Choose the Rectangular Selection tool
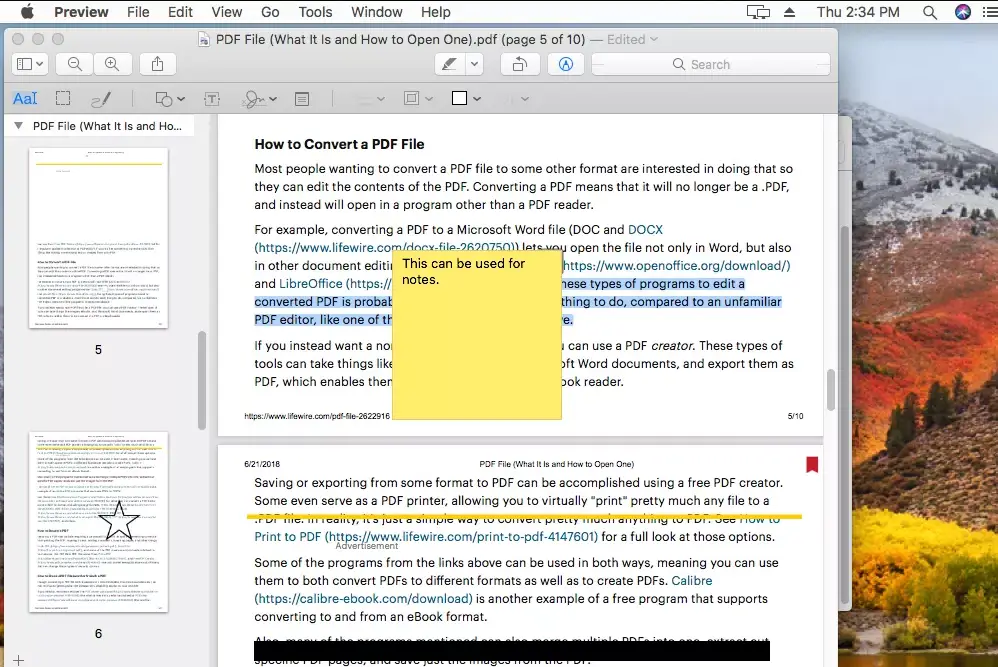Image resolution: width=998 pixels, height=667 pixels. [63, 99]
